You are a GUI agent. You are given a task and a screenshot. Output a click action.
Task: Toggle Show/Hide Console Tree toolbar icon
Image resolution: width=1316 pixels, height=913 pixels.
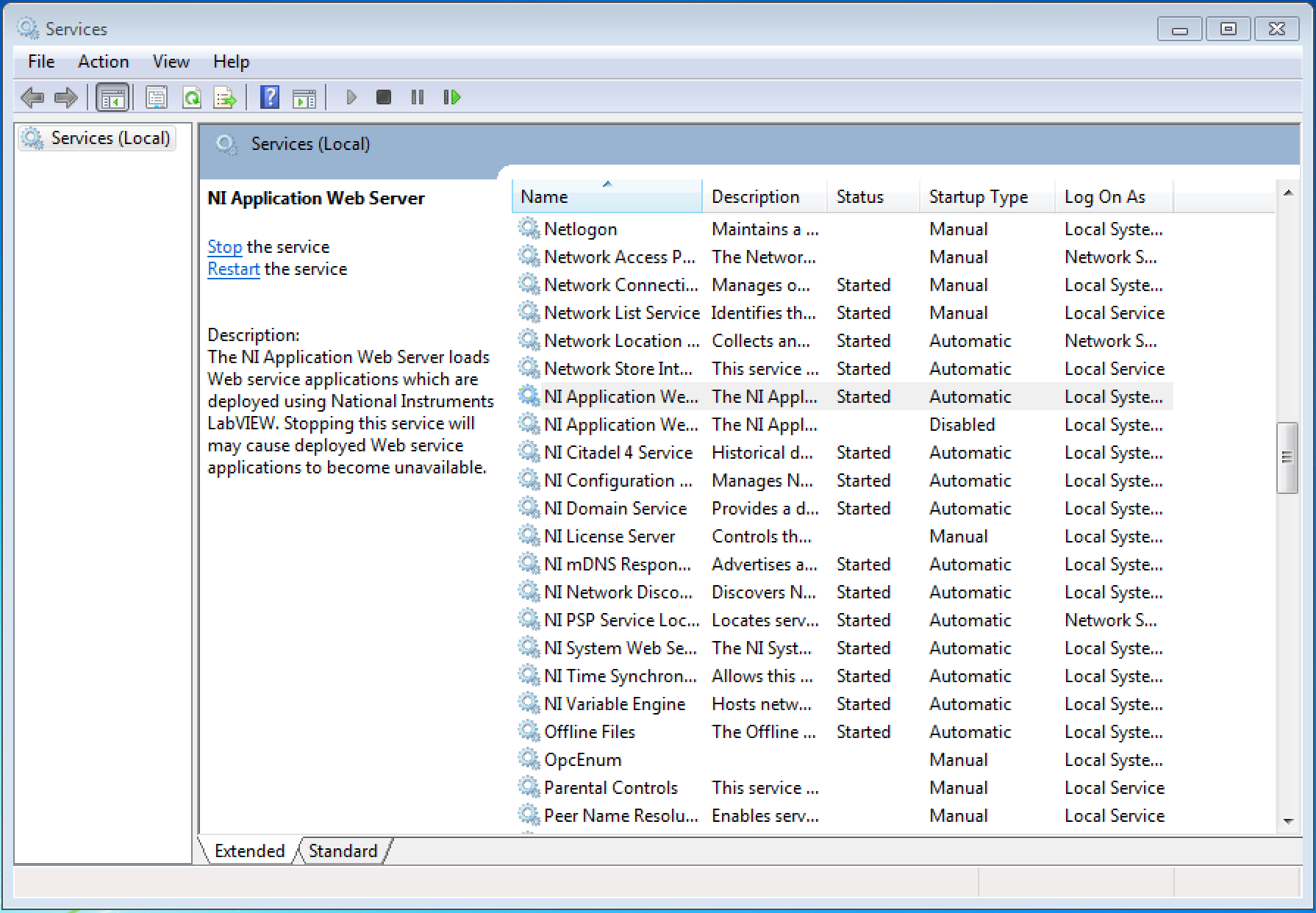click(112, 97)
